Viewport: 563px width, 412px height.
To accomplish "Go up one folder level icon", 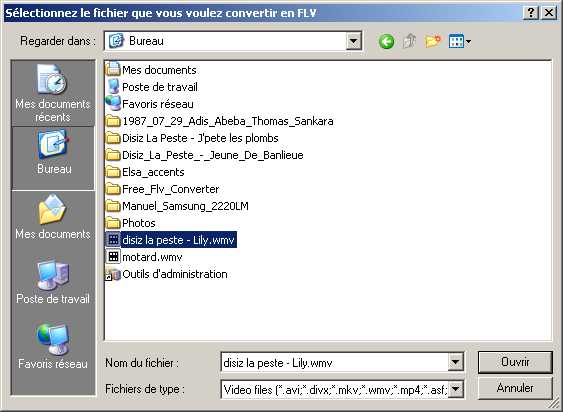I will click(409, 41).
